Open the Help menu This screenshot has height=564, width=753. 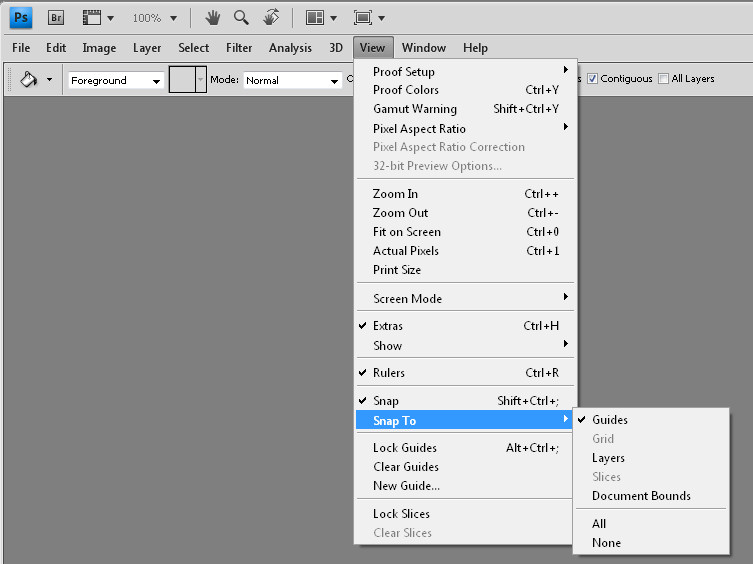(475, 48)
